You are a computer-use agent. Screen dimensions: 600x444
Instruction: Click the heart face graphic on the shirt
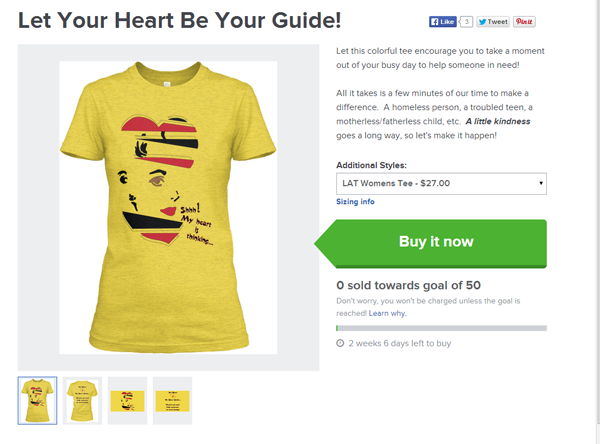coord(165,182)
